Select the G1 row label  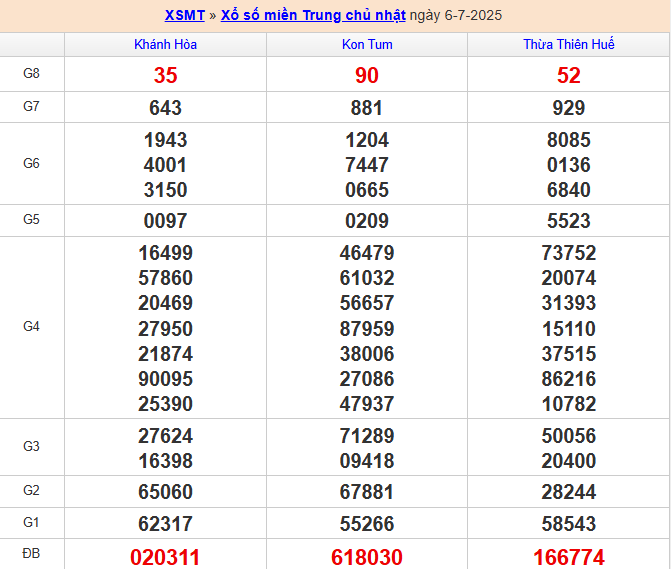[x=31, y=522]
